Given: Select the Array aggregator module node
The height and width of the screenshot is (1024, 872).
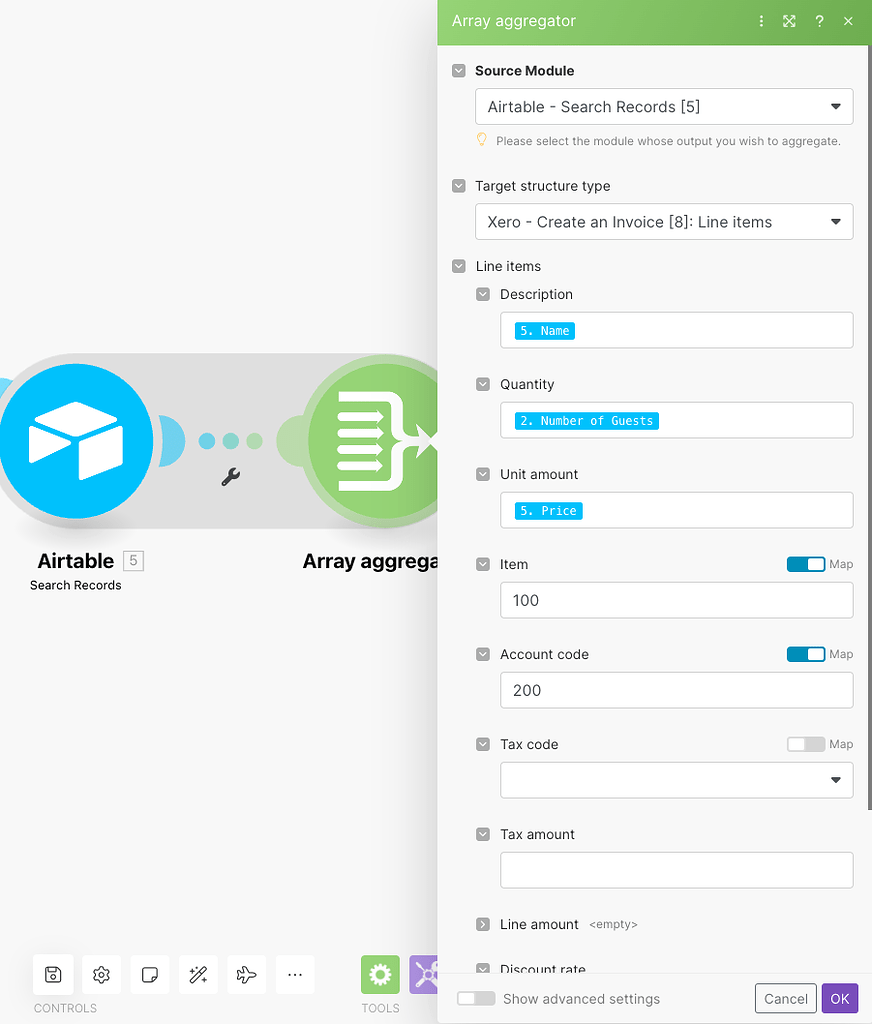Looking at the screenshot, I should click(x=375, y=441).
